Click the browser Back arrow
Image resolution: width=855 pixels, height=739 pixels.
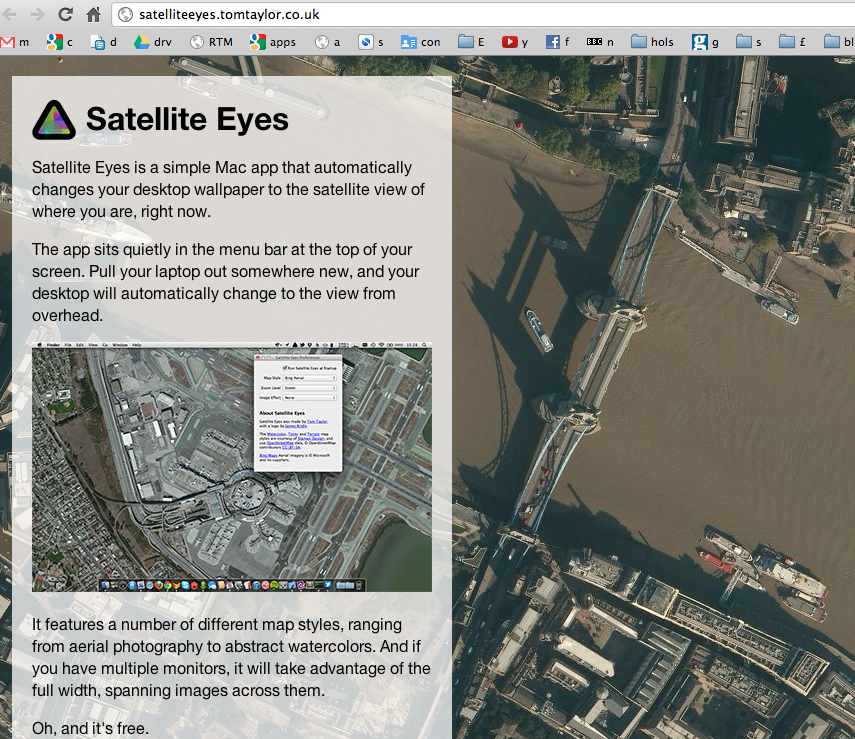tap(9, 15)
